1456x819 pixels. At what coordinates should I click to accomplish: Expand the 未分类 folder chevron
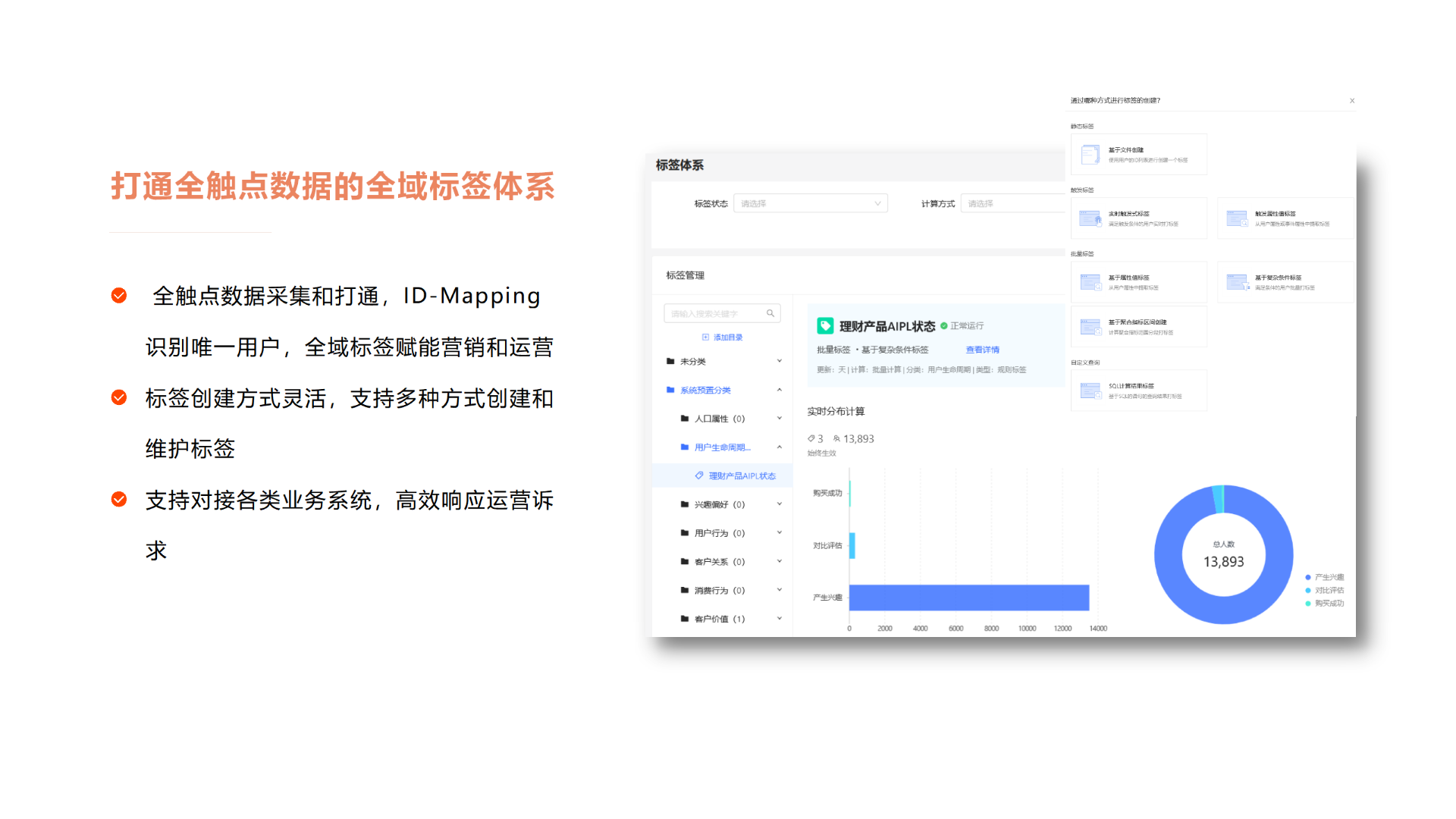[779, 361]
